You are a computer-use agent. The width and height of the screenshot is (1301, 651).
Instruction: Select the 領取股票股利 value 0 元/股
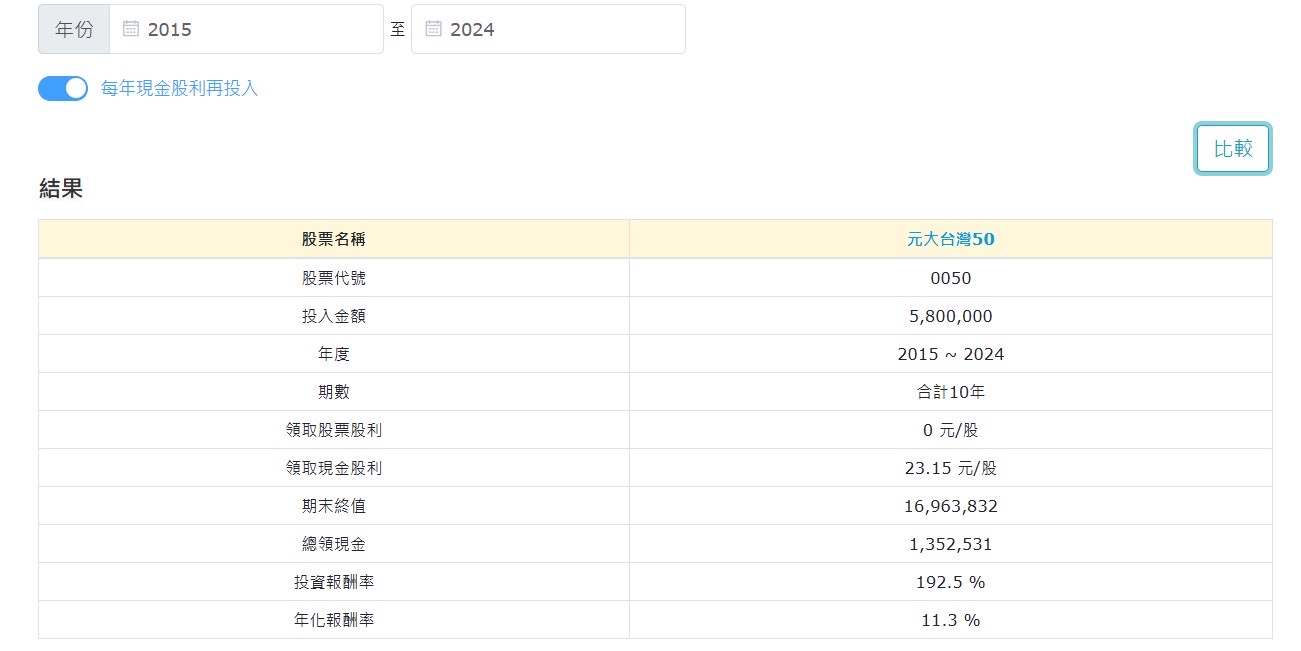coord(951,430)
